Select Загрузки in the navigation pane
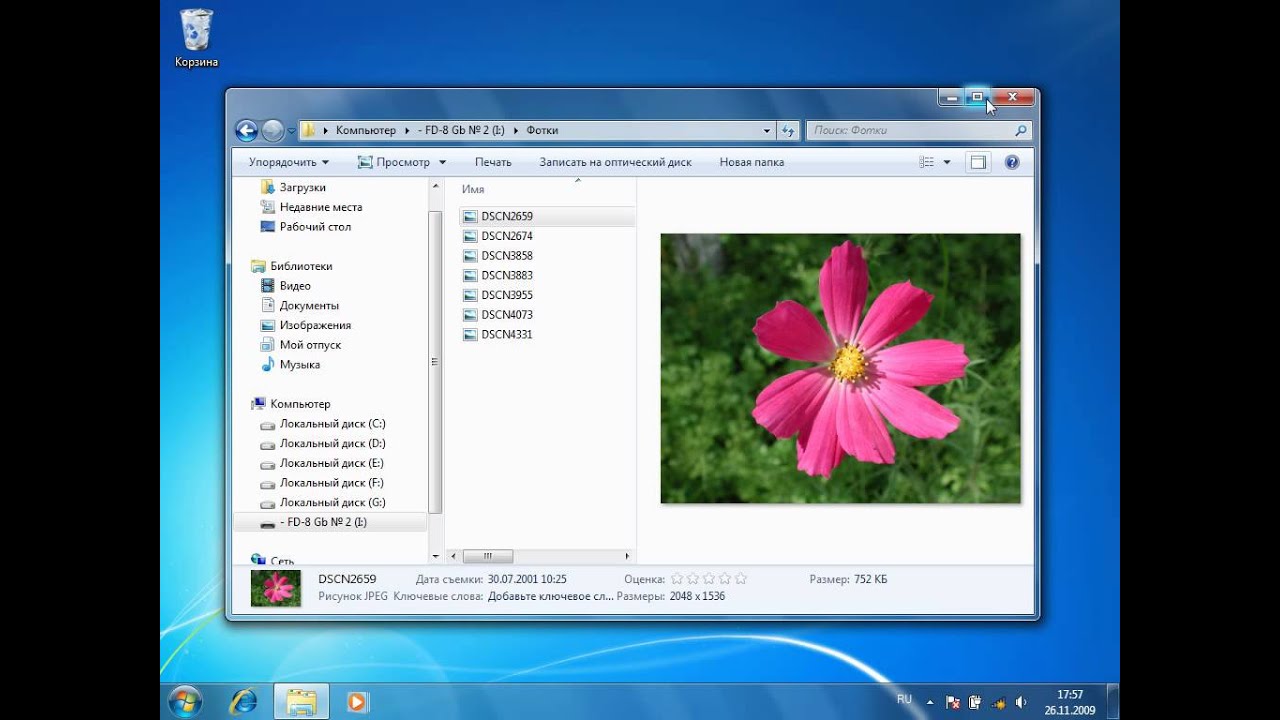This screenshot has height=720, width=1280. click(302, 187)
